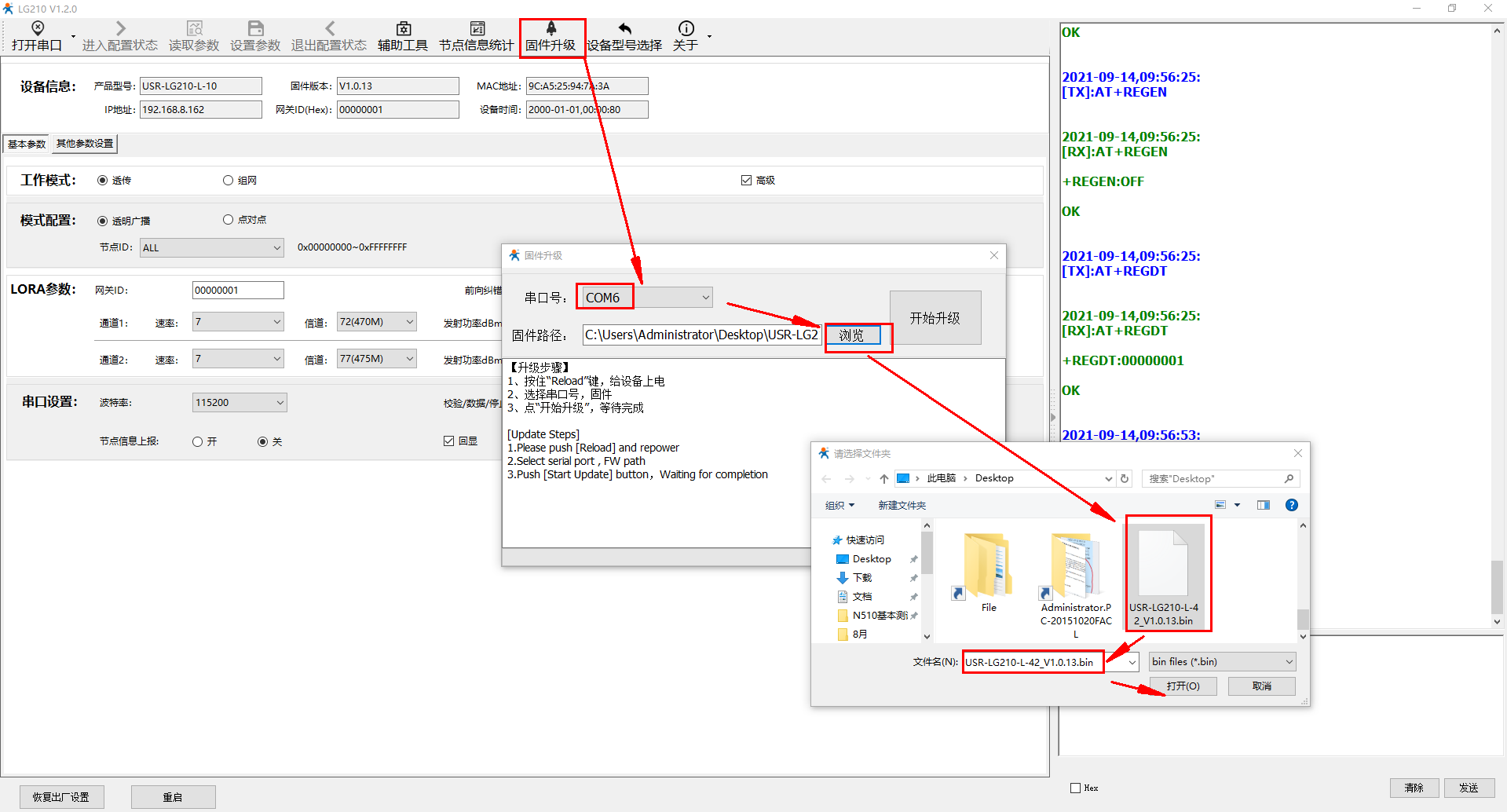
Task: Switch to the 其他参数设置 tab
Action: [x=85, y=144]
